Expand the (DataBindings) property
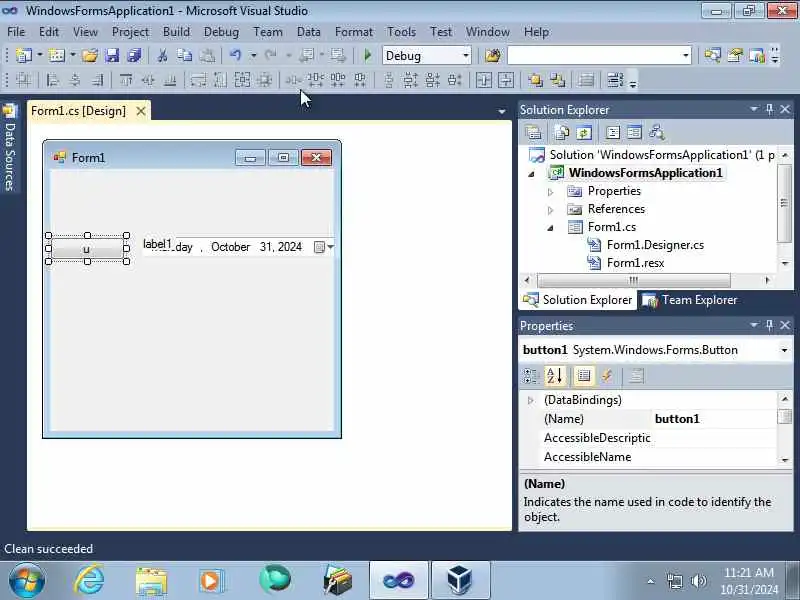 (x=531, y=400)
